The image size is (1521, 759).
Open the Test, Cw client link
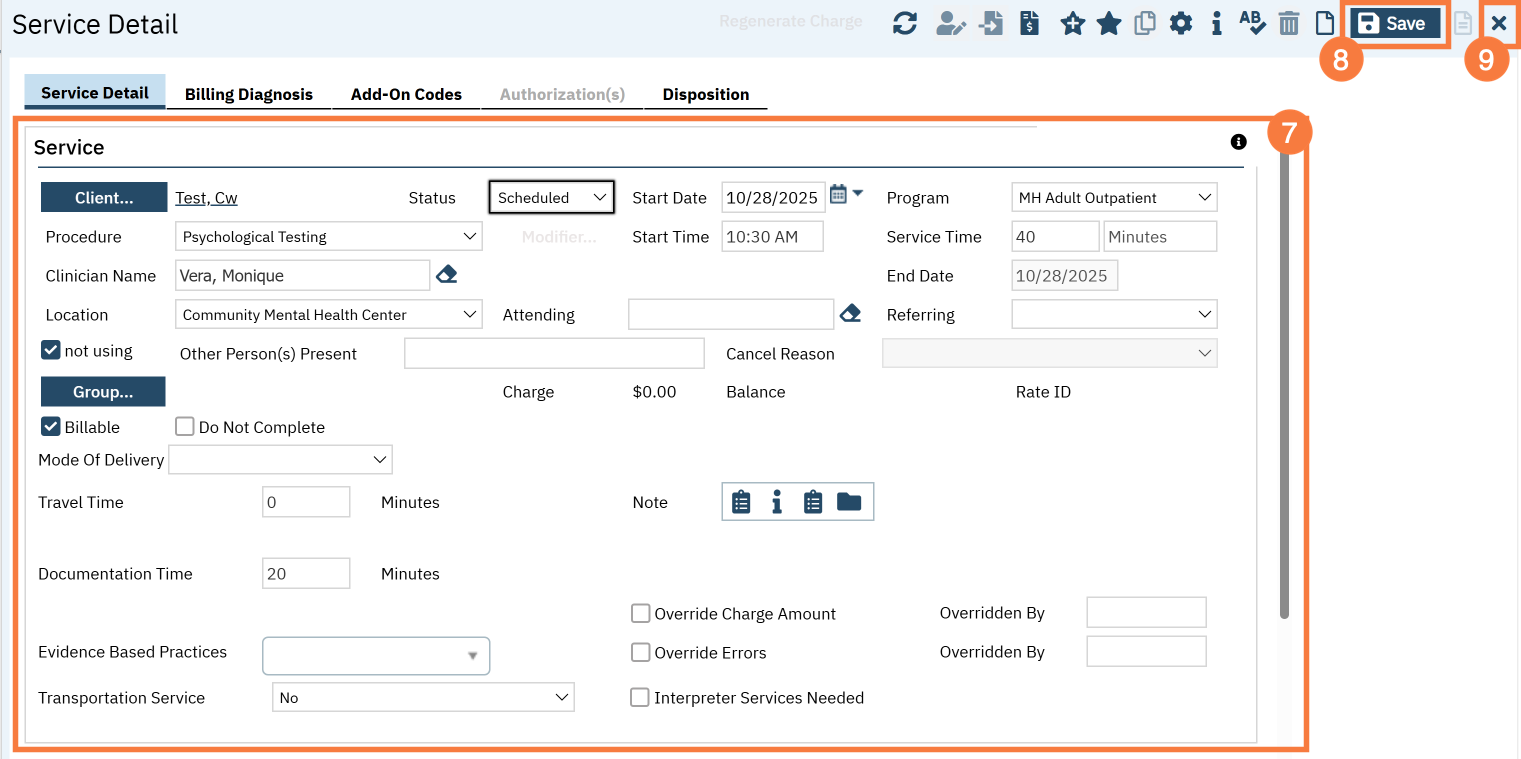(x=206, y=198)
